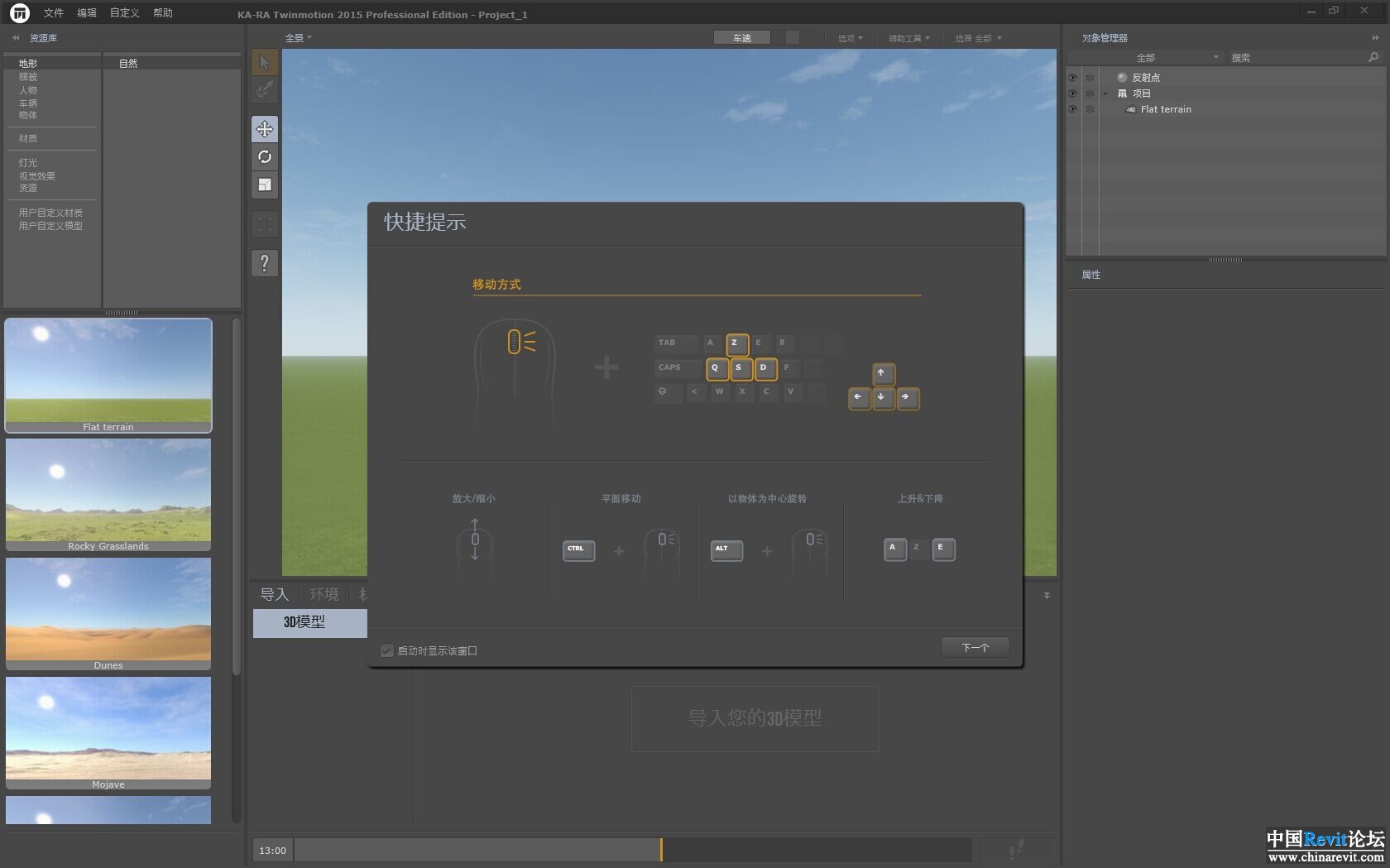
Task: Click the frame selection bracket icon
Action: pyautogui.click(x=265, y=223)
